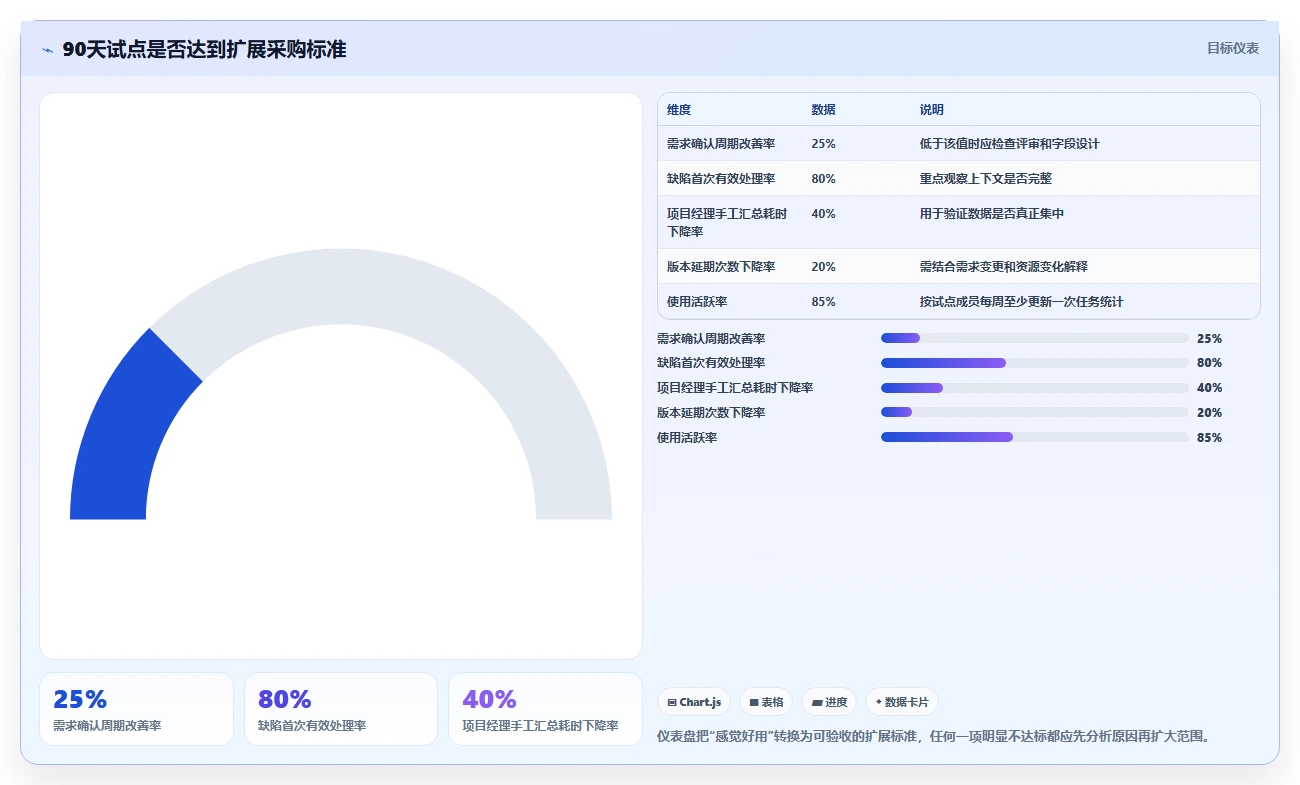
Task: Click the 说明 column header
Action: (x=932, y=110)
